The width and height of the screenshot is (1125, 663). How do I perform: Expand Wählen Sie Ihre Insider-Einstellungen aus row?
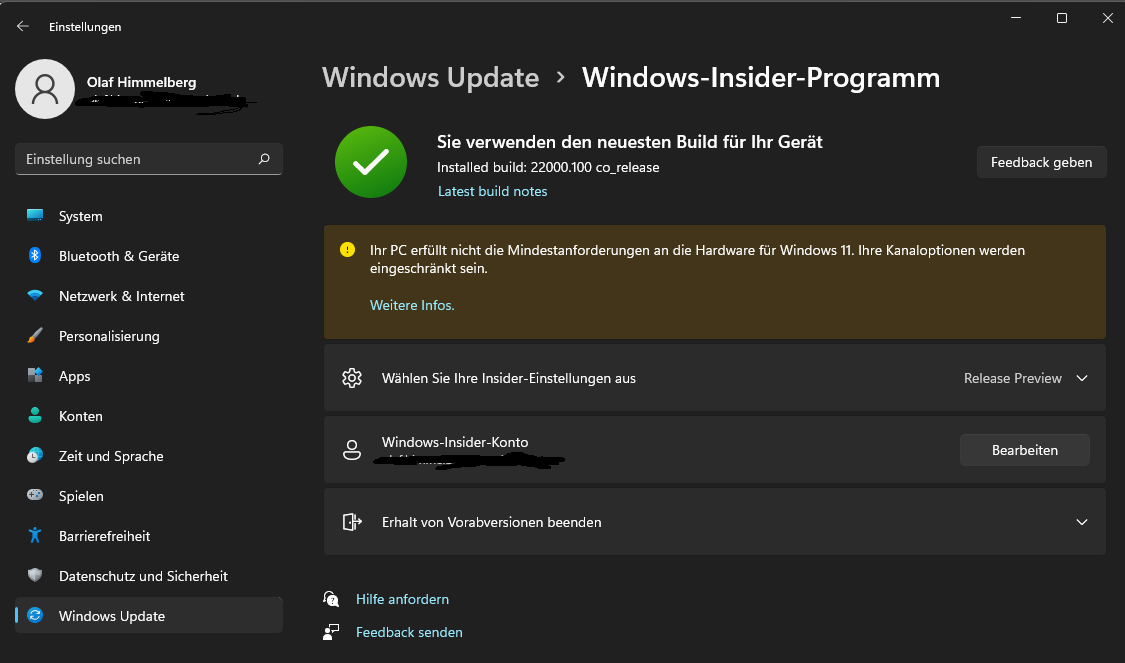[x=715, y=378]
